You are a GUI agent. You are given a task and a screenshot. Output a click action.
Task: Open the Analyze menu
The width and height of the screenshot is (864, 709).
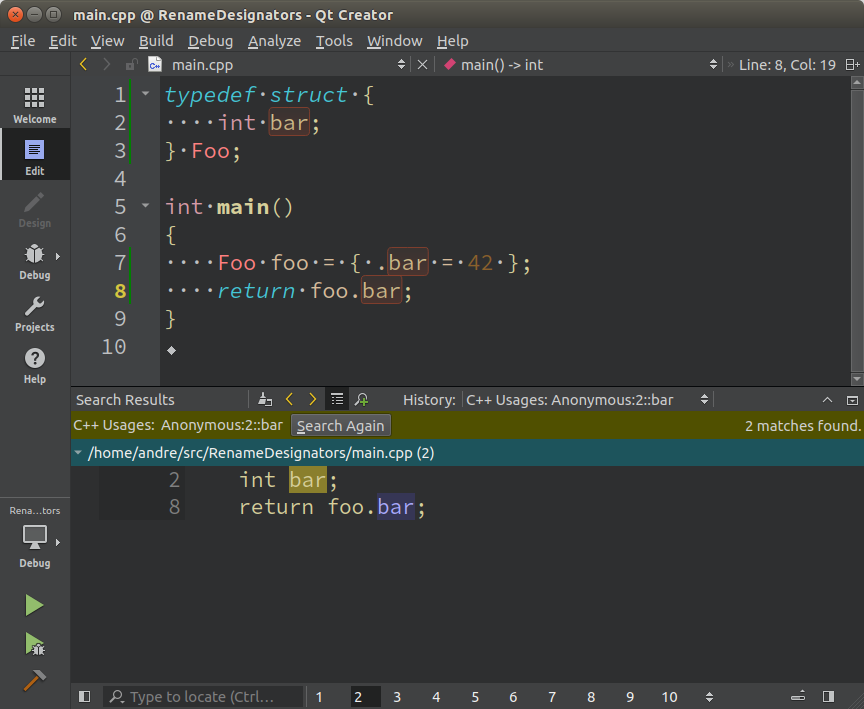click(x=274, y=41)
